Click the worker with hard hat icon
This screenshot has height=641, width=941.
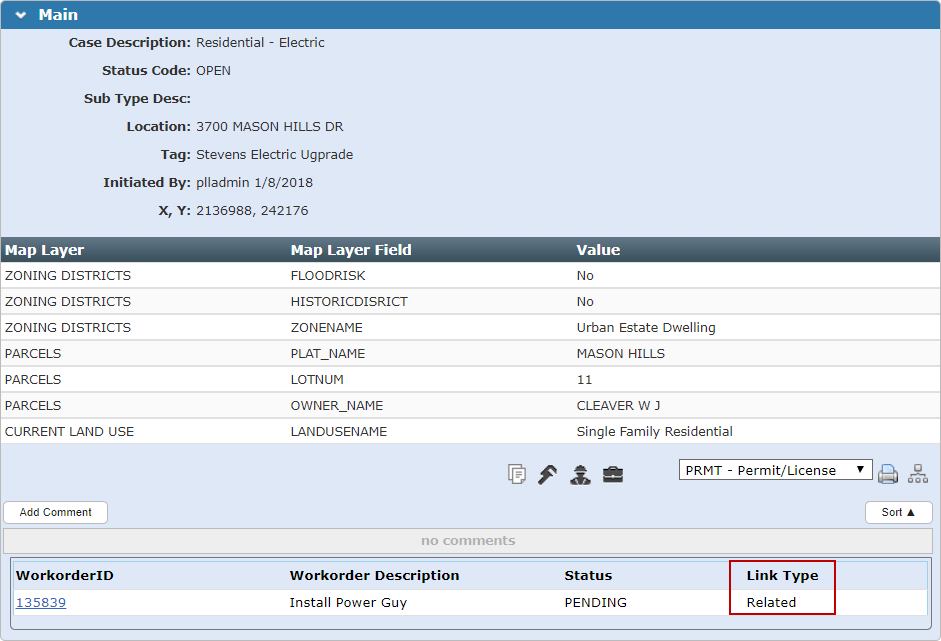coord(580,474)
